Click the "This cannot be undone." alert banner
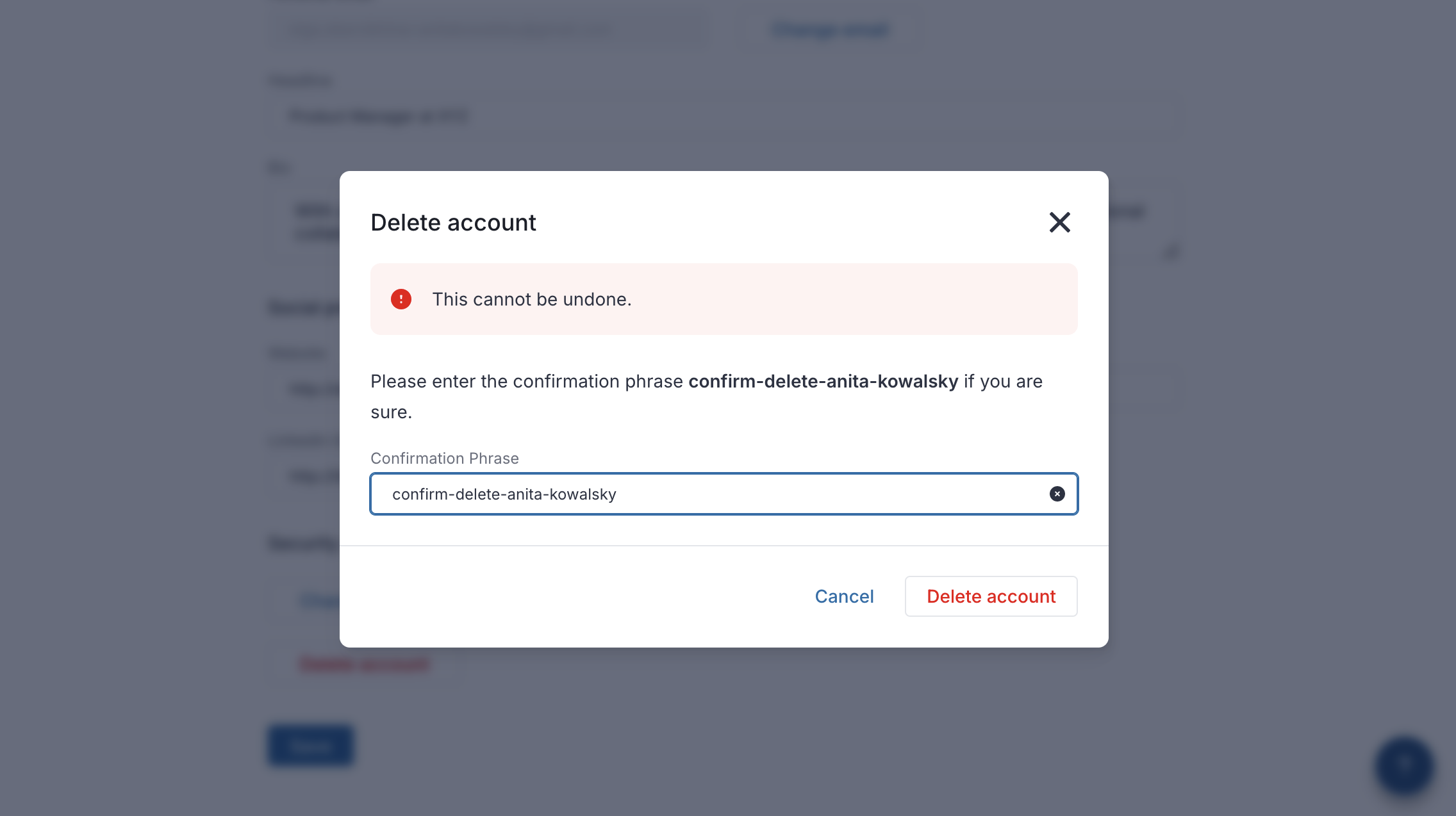This screenshot has width=1456, height=816. [724, 299]
